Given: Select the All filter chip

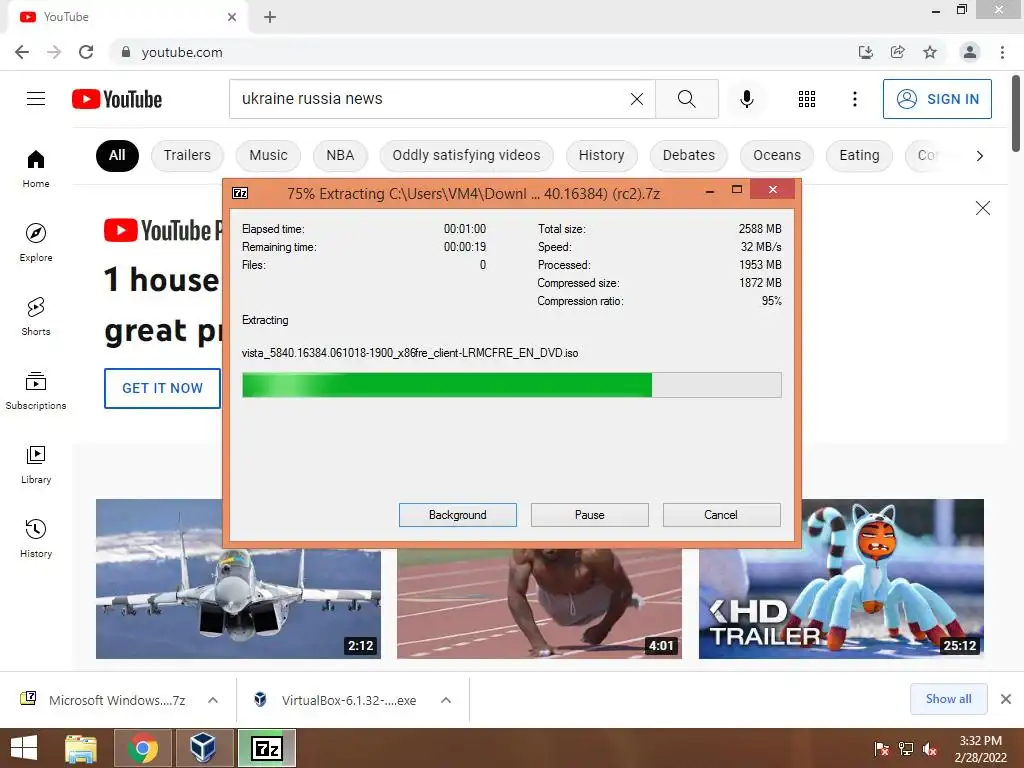Looking at the screenshot, I should (117, 155).
